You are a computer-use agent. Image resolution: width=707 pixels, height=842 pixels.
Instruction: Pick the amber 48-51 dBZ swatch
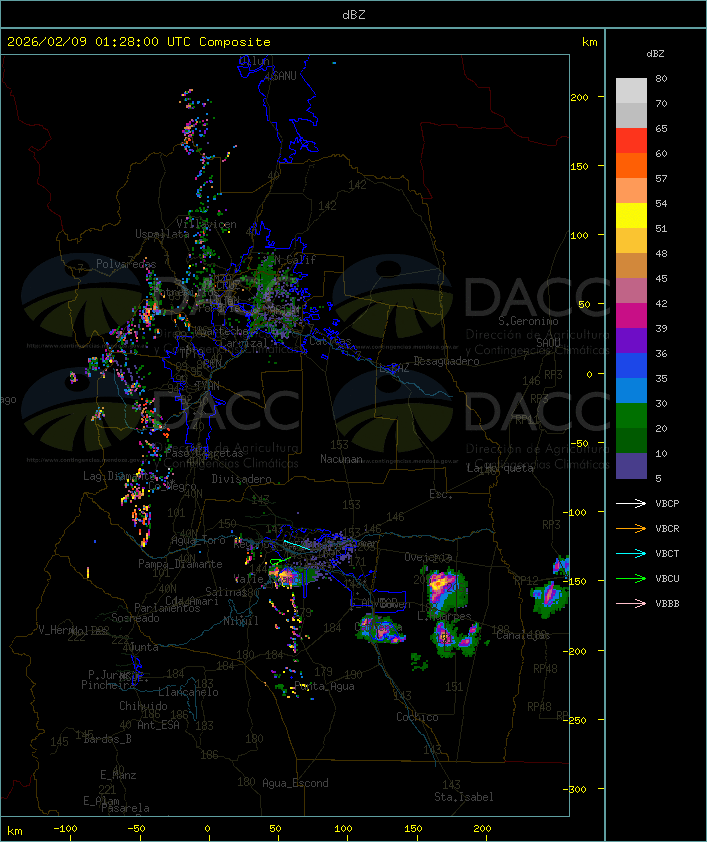tap(631, 241)
